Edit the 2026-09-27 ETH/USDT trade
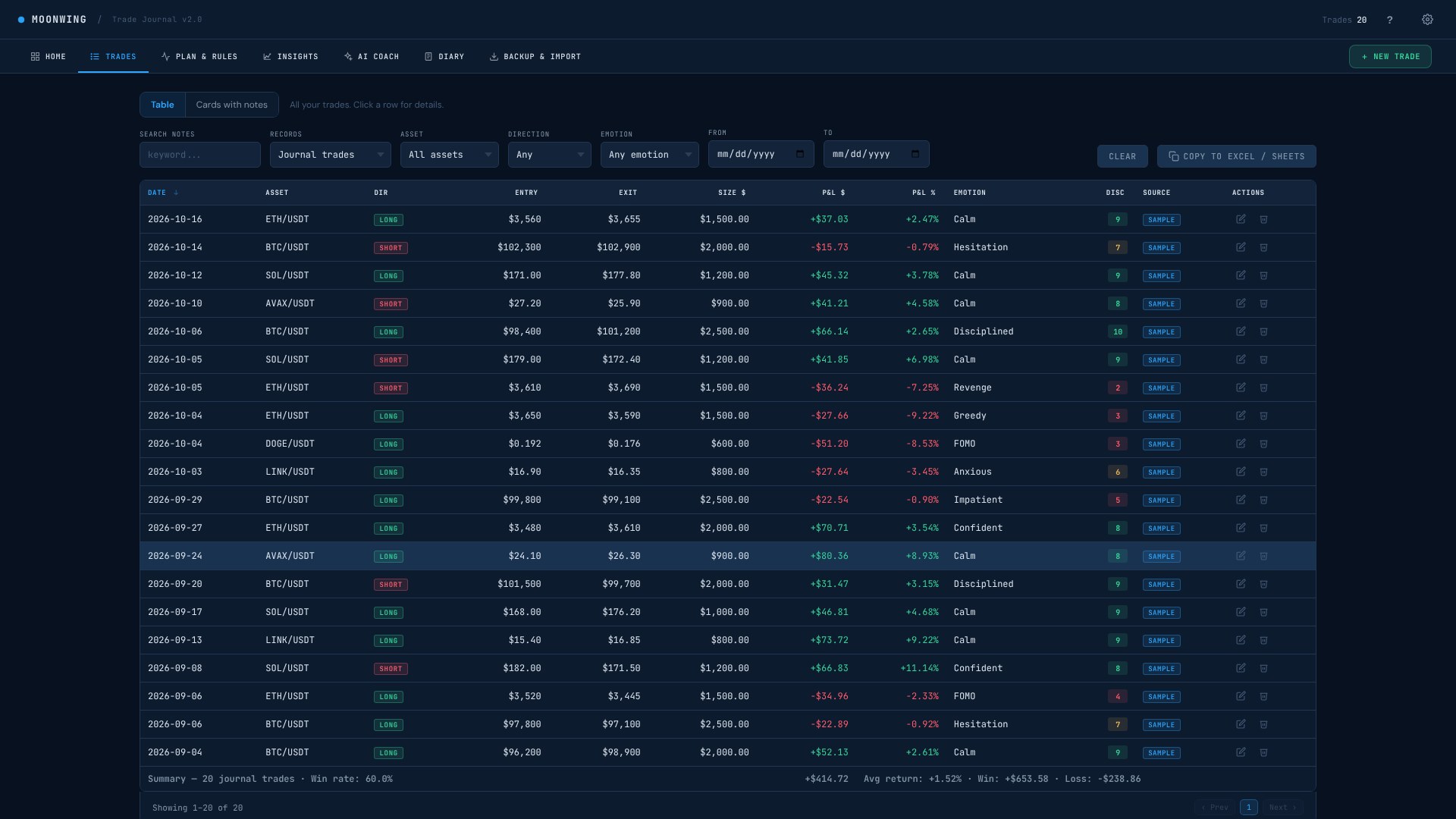The height and width of the screenshot is (819, 1456). [x=1241, y=528]
